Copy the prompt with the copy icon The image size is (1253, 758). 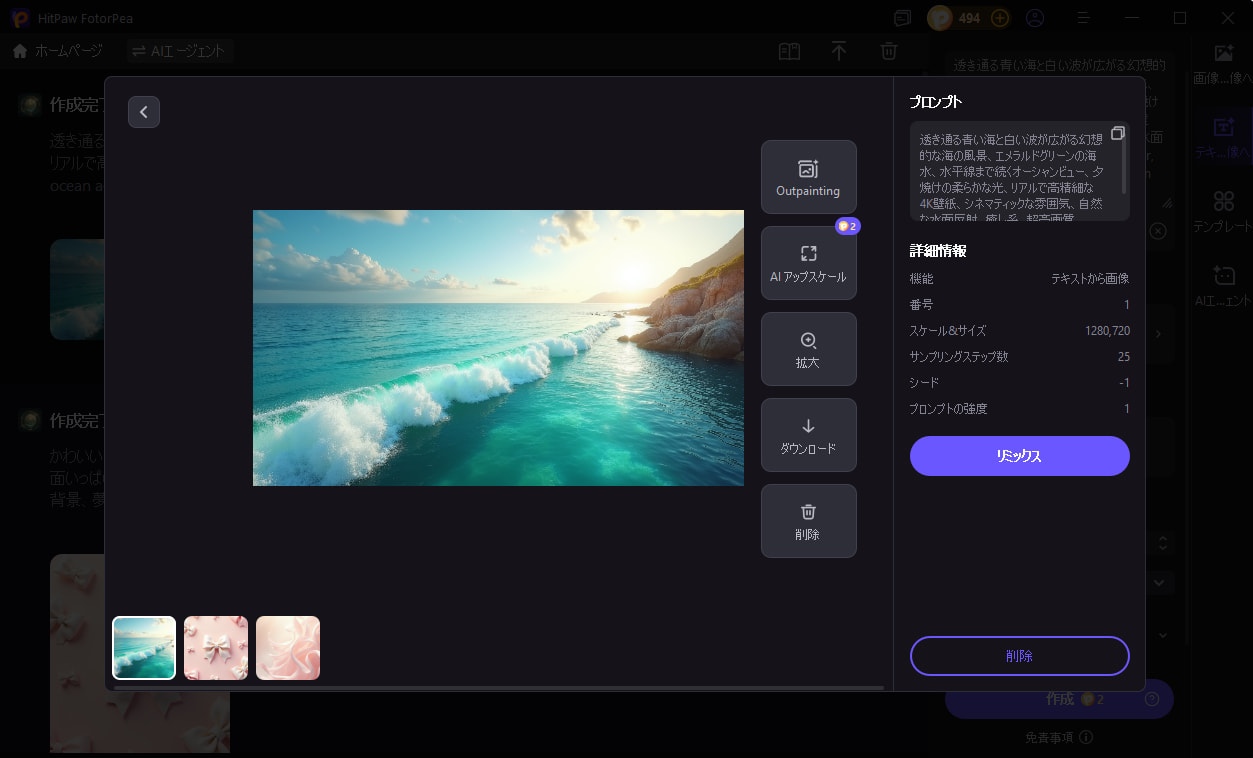[1118, 133]
